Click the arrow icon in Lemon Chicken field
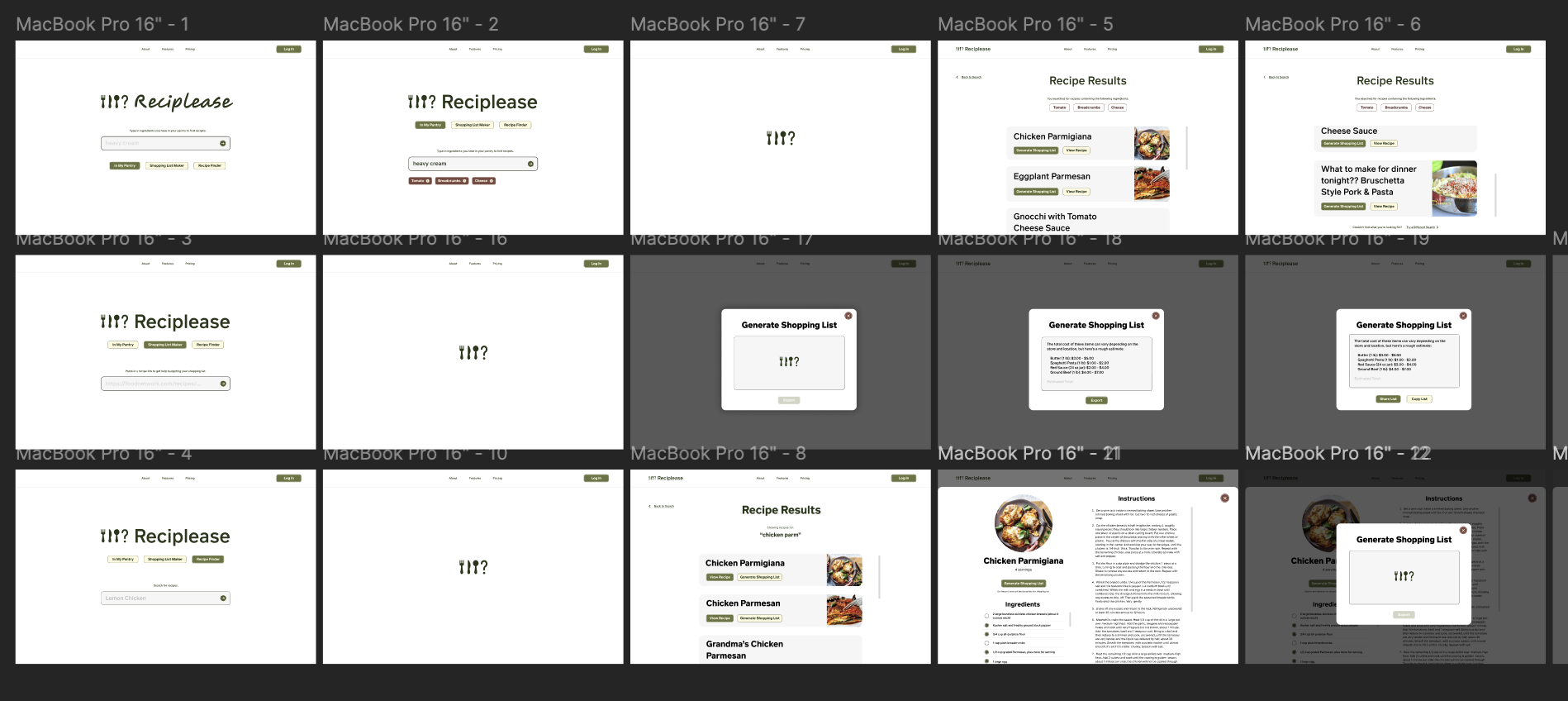This screenshot has height=701, width=1568. pos(223,598)
